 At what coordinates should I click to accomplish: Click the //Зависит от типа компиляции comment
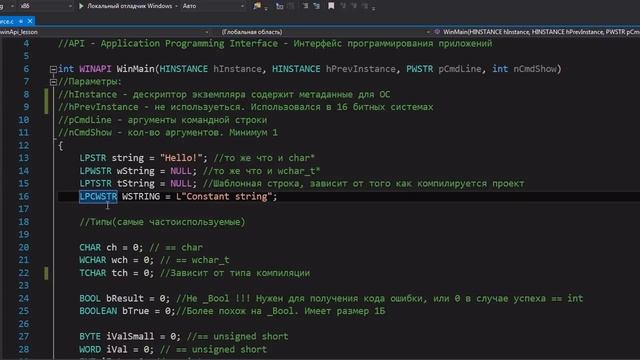pos(235,273)
